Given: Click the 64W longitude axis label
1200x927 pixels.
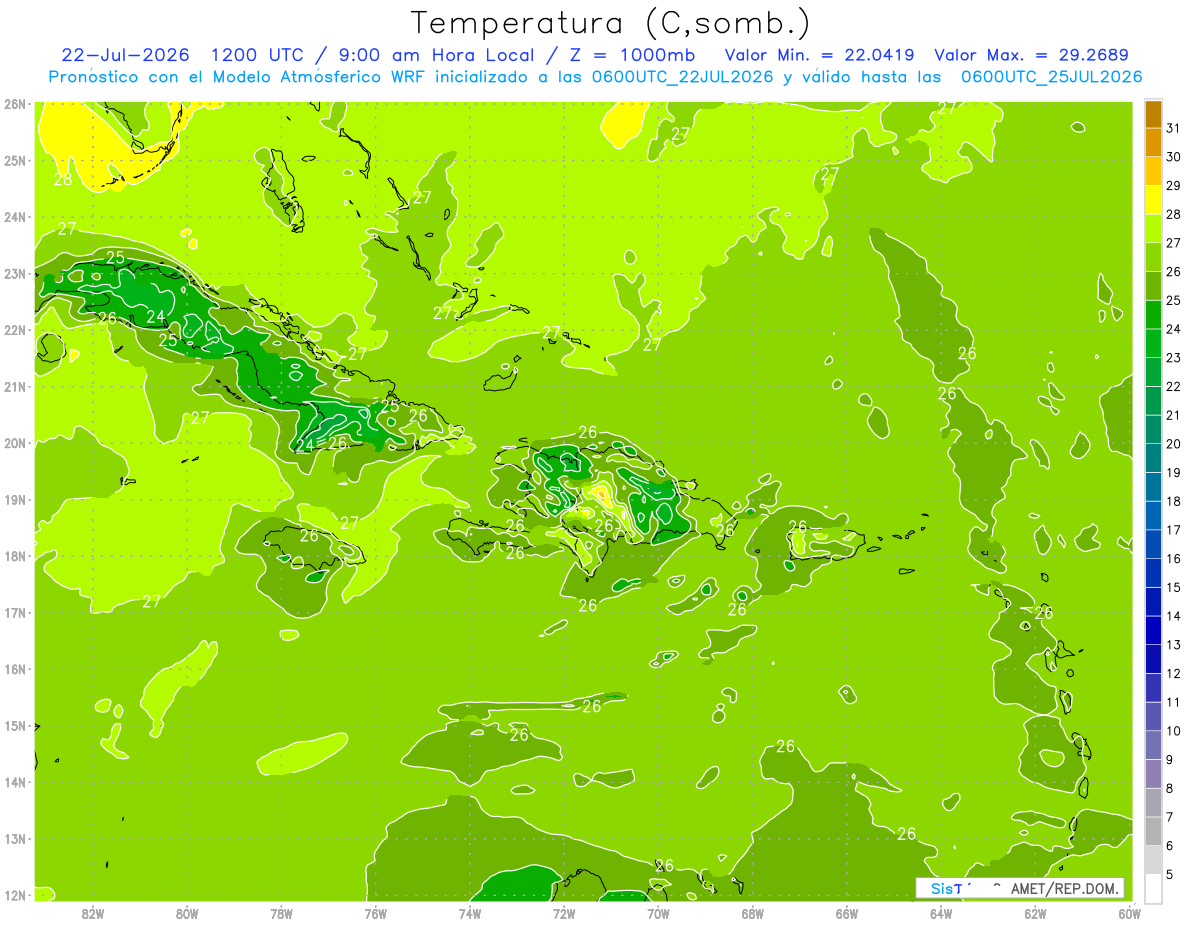Looking at the screenshot, I should 941,913.
